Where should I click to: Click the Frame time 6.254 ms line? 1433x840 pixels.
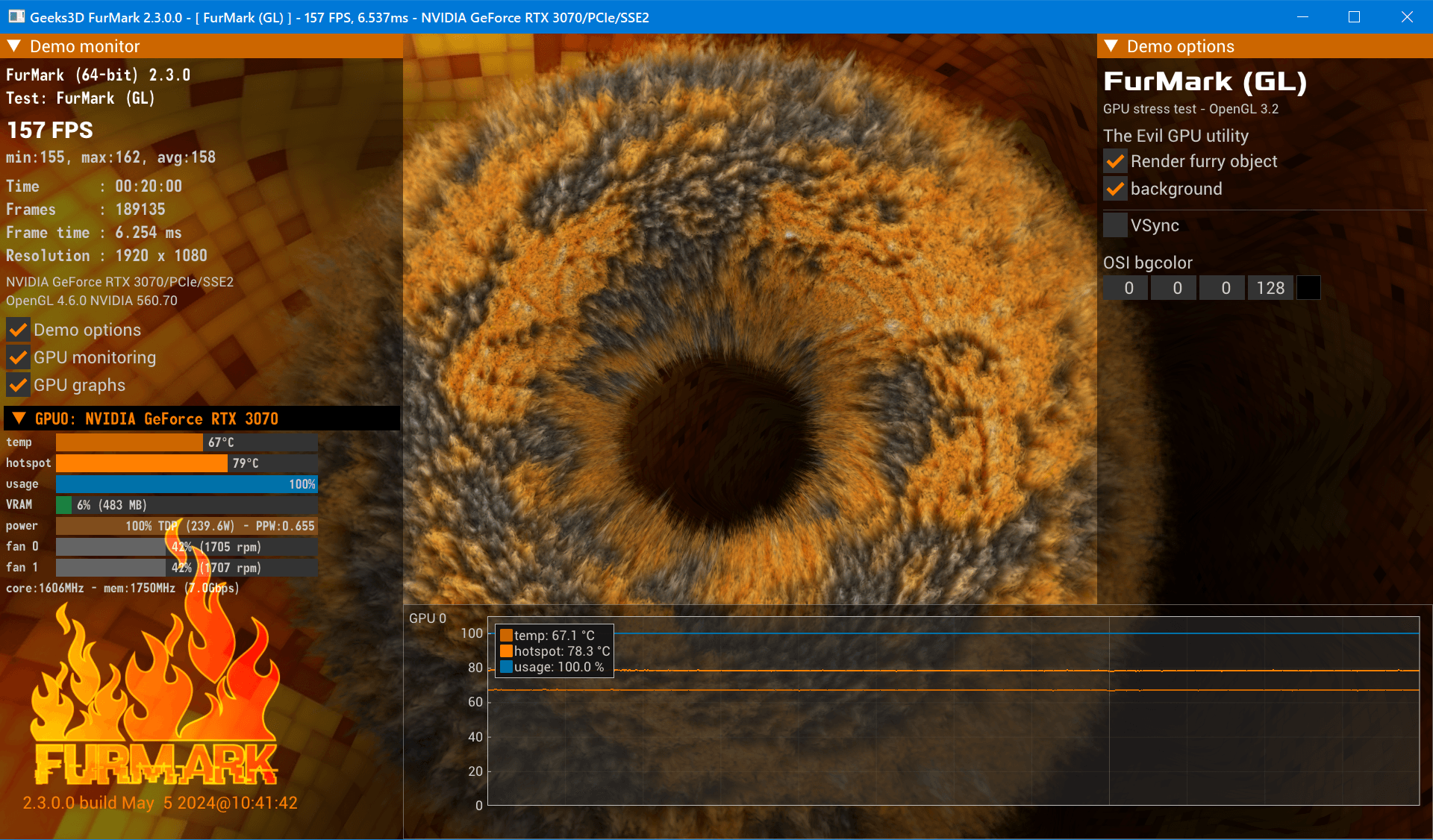click(94, 233)
